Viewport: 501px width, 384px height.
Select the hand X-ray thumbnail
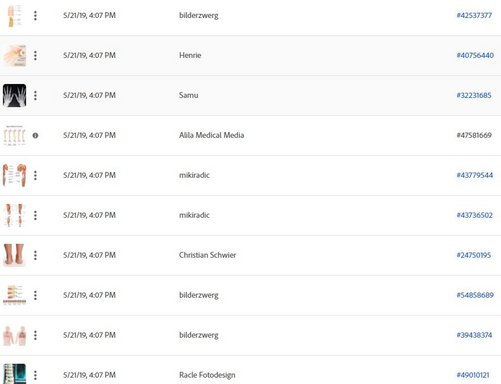click(14, 95)
